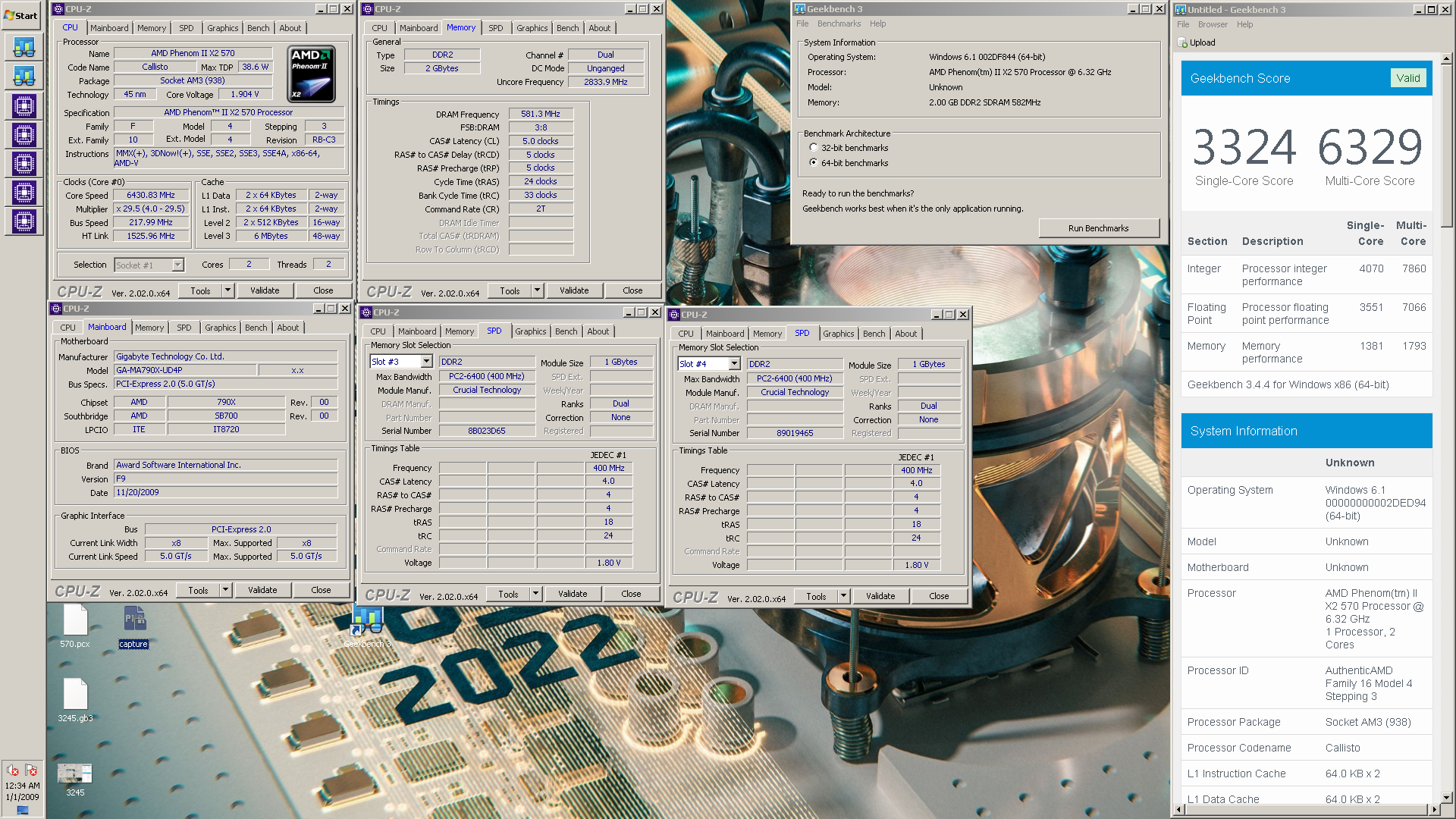Click the multi-core score 6329
This screenshot has width=1456, height=819.
tap(1370, 147)
